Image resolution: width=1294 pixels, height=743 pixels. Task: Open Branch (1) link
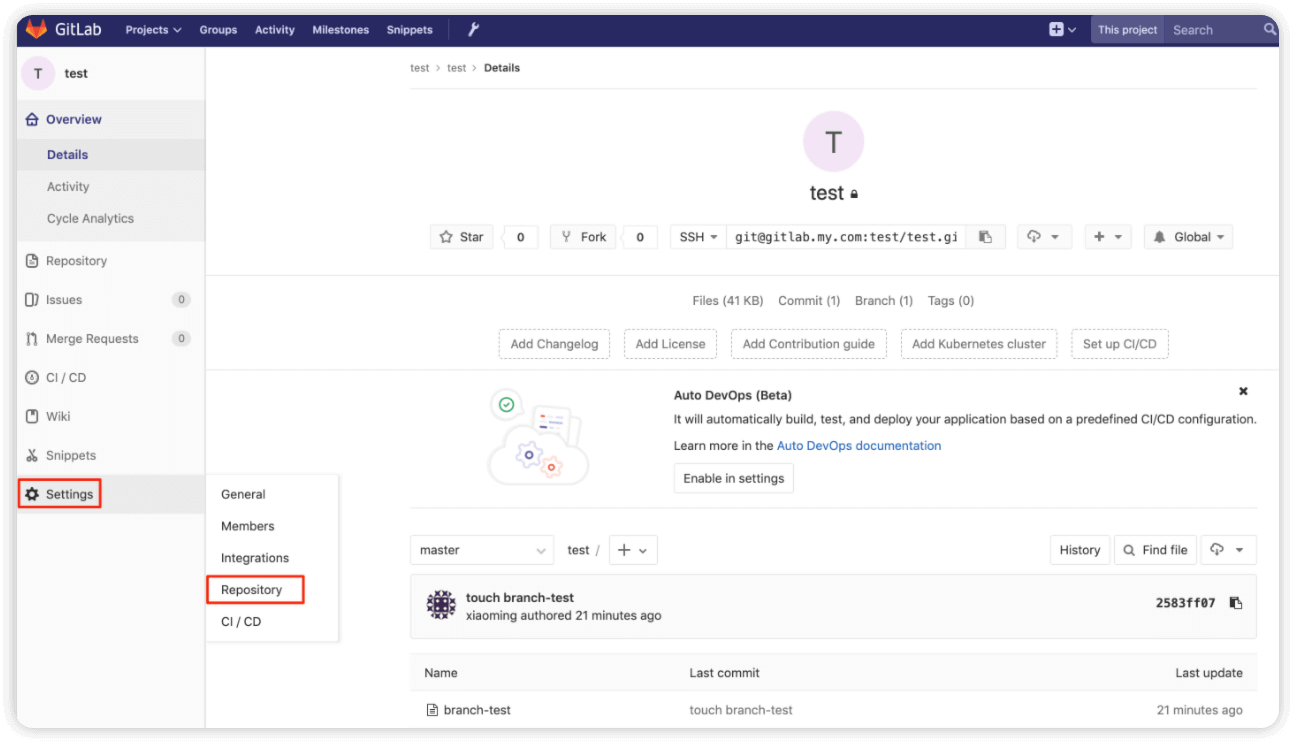884,301
